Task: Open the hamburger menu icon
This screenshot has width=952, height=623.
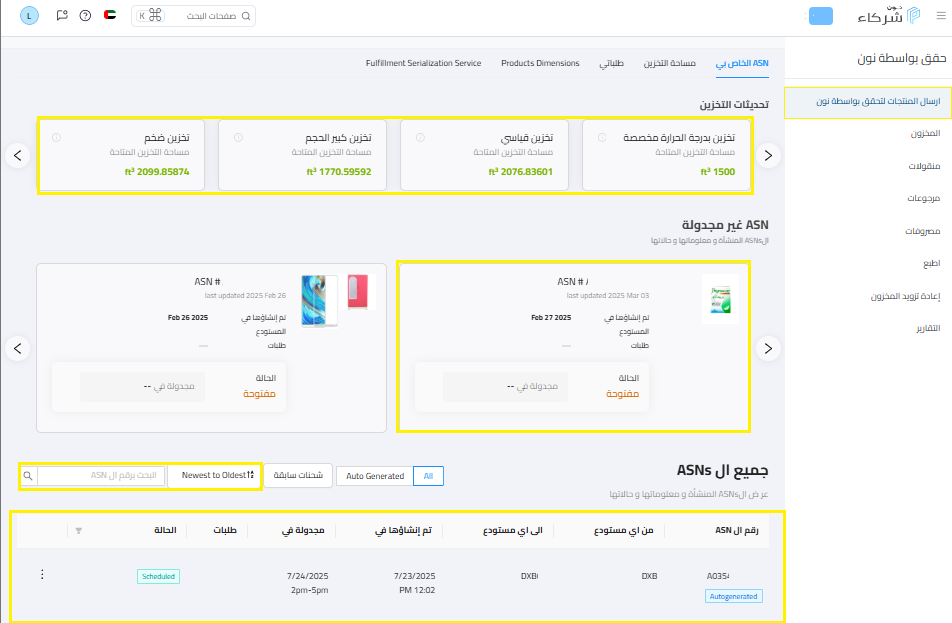Action: point(940,16)
